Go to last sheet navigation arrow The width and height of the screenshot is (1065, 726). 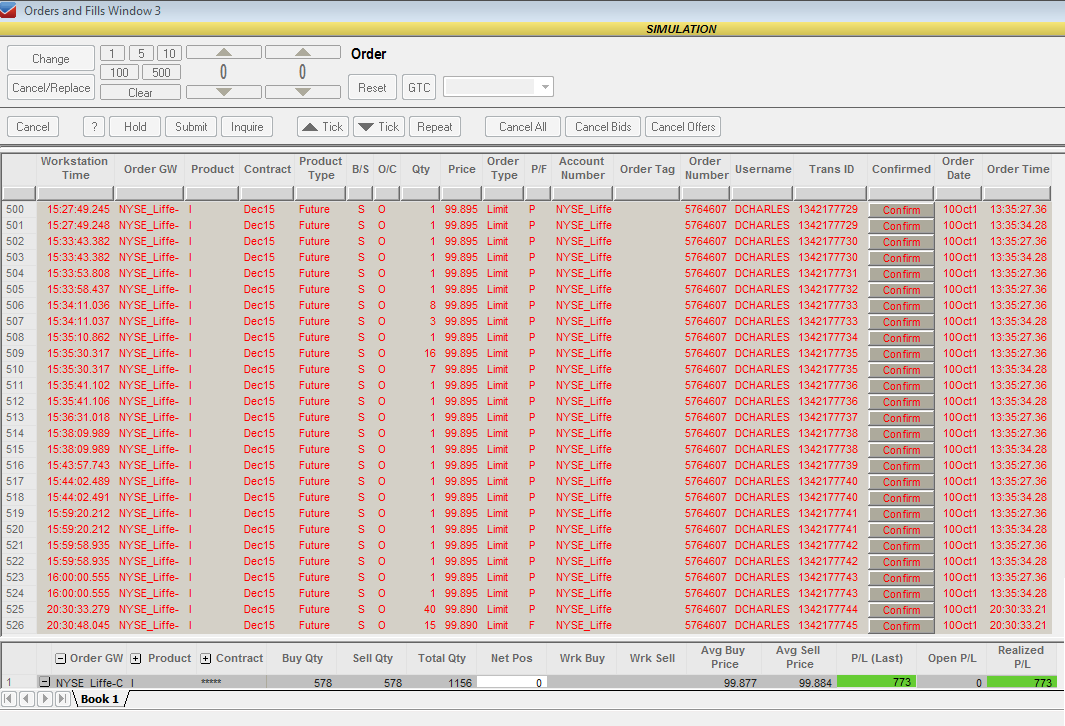[62, 698]
